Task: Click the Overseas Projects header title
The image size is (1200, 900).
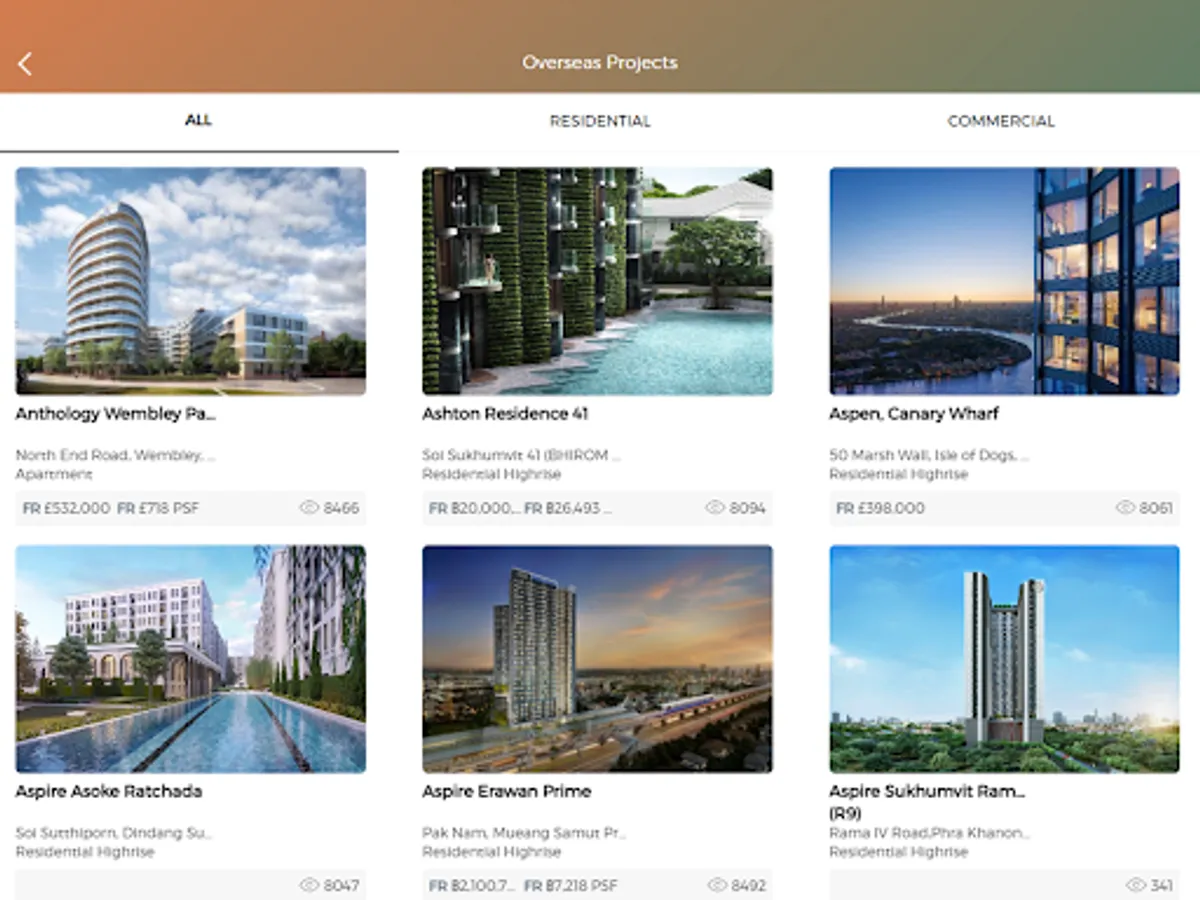Action: coord(600,62)
